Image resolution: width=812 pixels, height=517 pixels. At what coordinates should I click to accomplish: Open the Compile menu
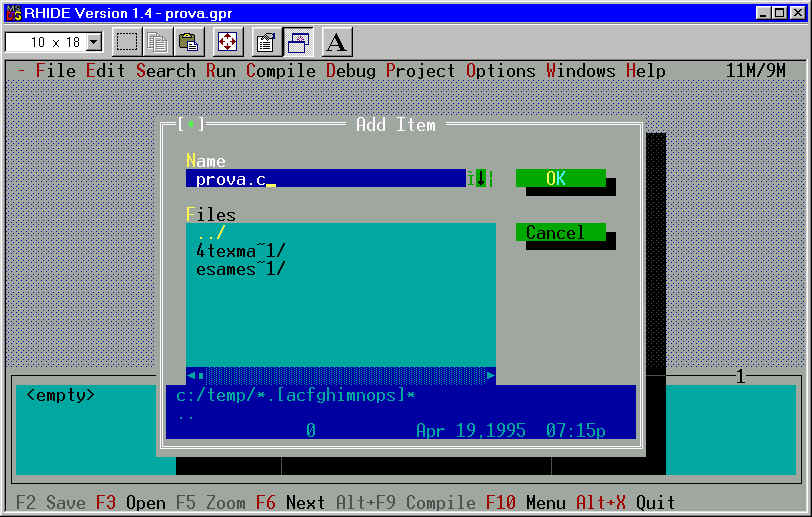pyautogui.click(x=280, y=71)
